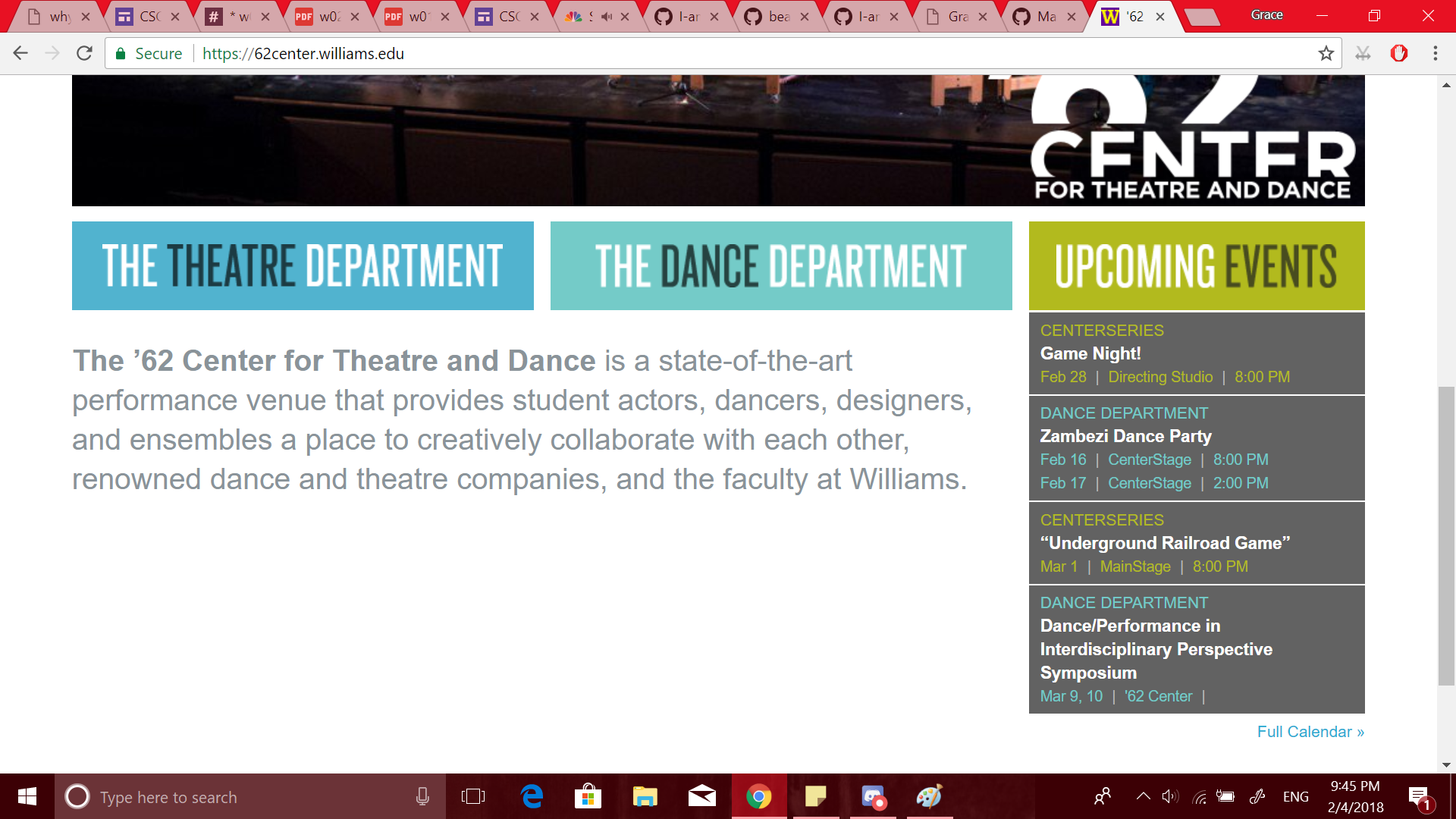Screen dimensions: 1456x819
Task: Switch to the 'why' tab
Action: (x=59, y=17)
